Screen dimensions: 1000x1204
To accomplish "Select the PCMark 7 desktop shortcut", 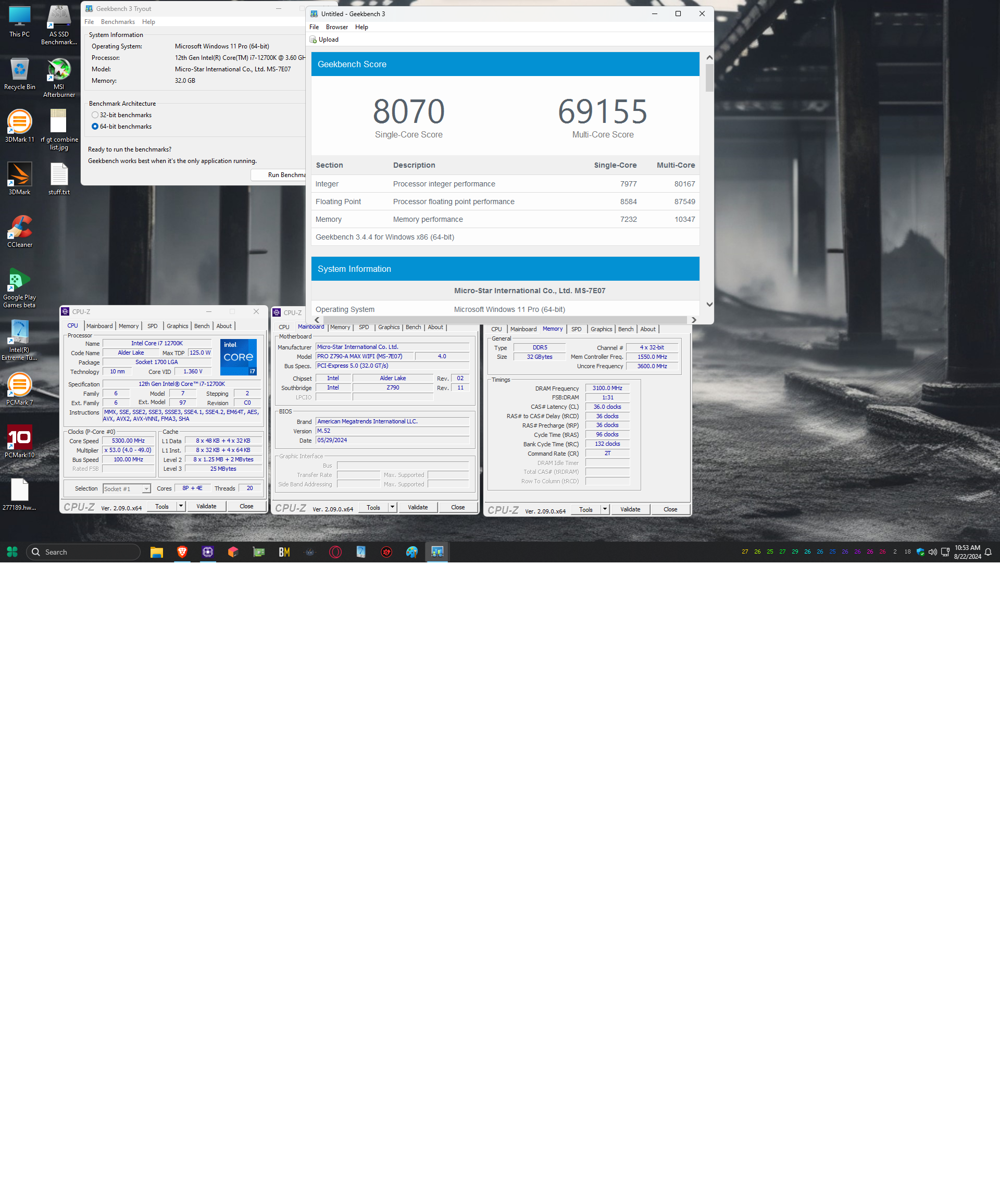I will [19, 388].
